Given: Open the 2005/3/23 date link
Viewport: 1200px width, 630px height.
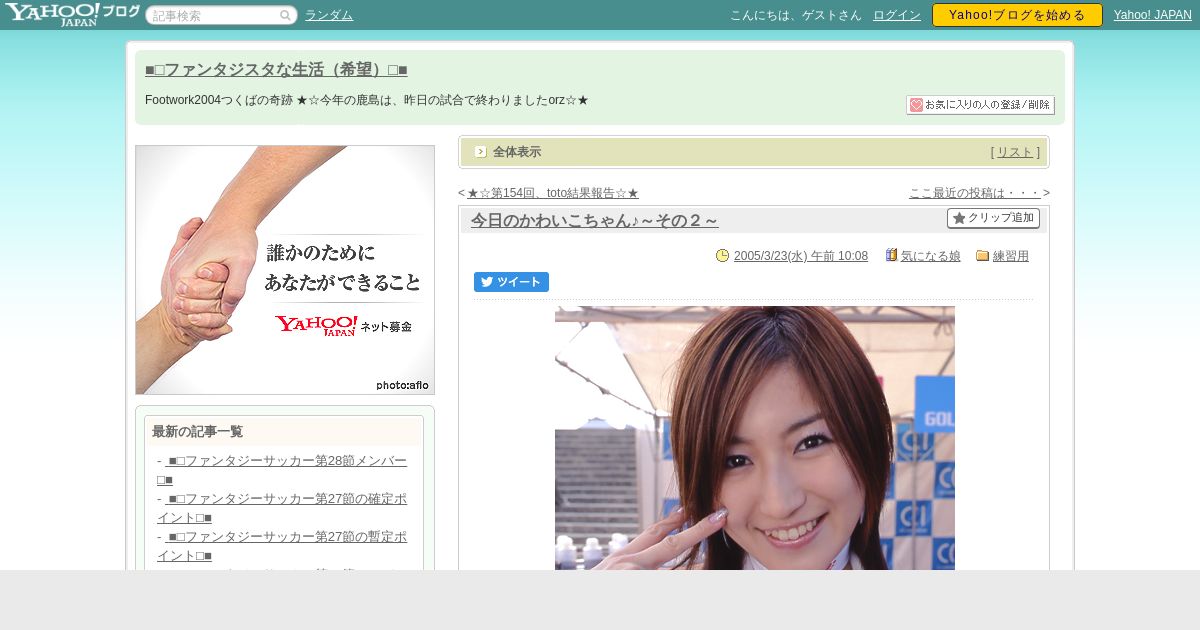Looking at the screenshot, I should click(801, 256).
